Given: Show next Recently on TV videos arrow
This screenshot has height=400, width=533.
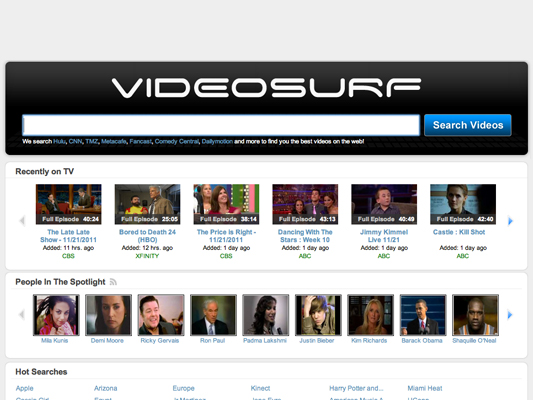Looking at the screenshot, I should (x=510, y=221).
